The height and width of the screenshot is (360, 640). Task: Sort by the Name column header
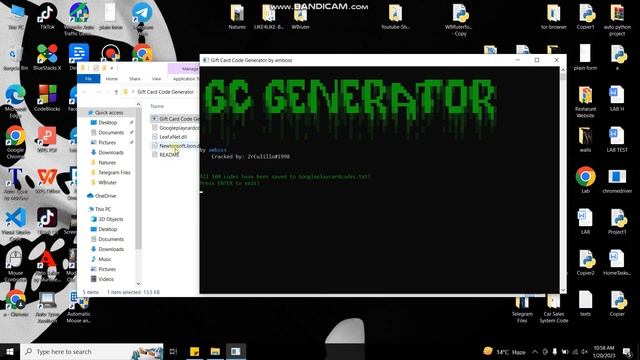pyautogui.click(x=158, y=106)
